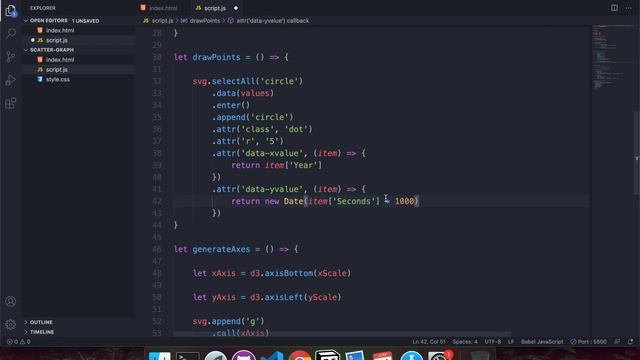Open script.js in SCATTER-GRAPH folder
The image size is (640, 360).
(56, 69)
